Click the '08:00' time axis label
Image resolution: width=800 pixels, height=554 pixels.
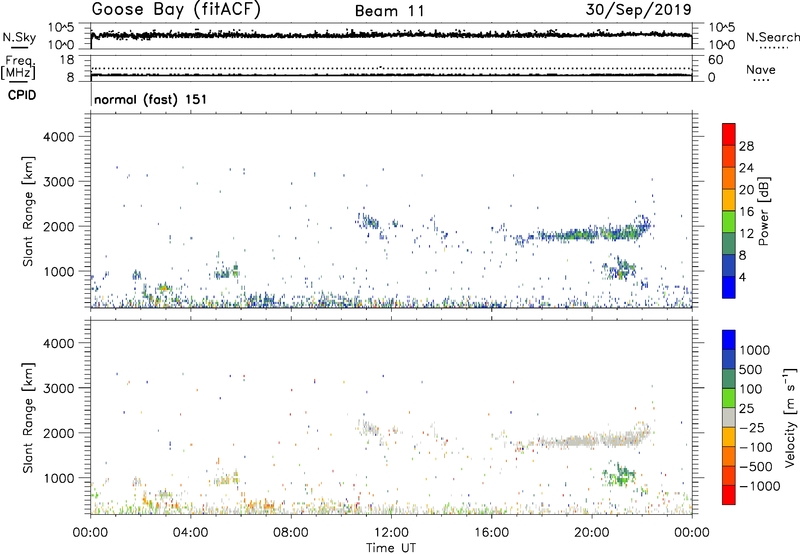(291, 533)
